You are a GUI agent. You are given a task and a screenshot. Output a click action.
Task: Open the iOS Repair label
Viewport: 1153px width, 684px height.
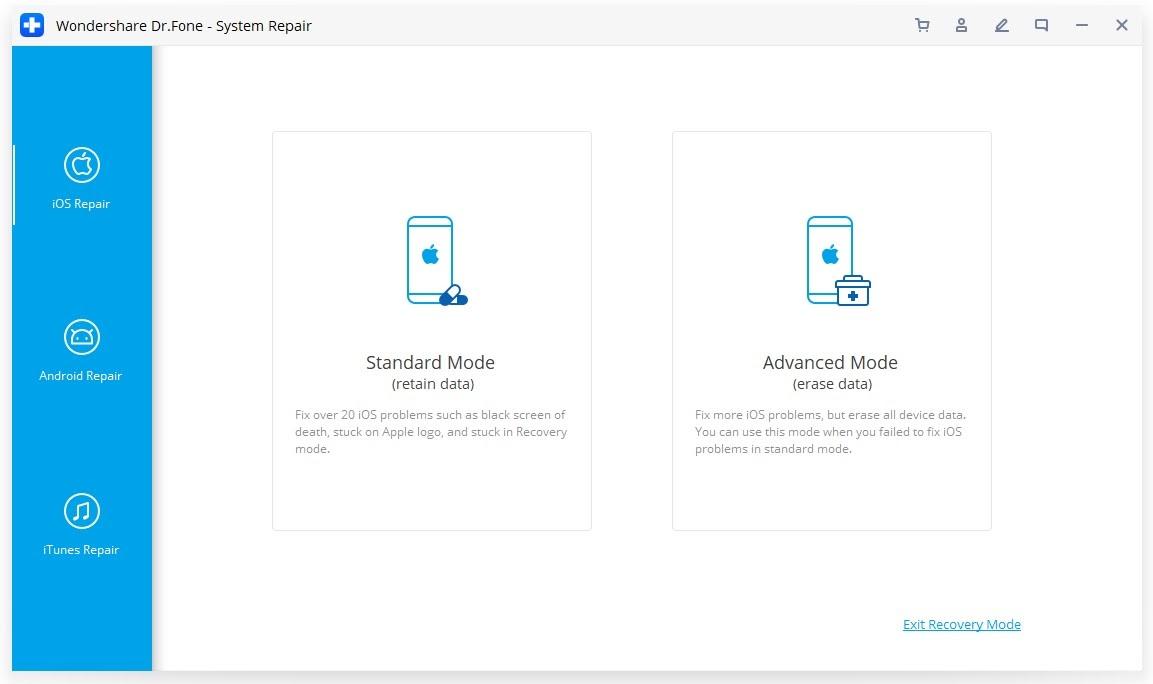81,204
